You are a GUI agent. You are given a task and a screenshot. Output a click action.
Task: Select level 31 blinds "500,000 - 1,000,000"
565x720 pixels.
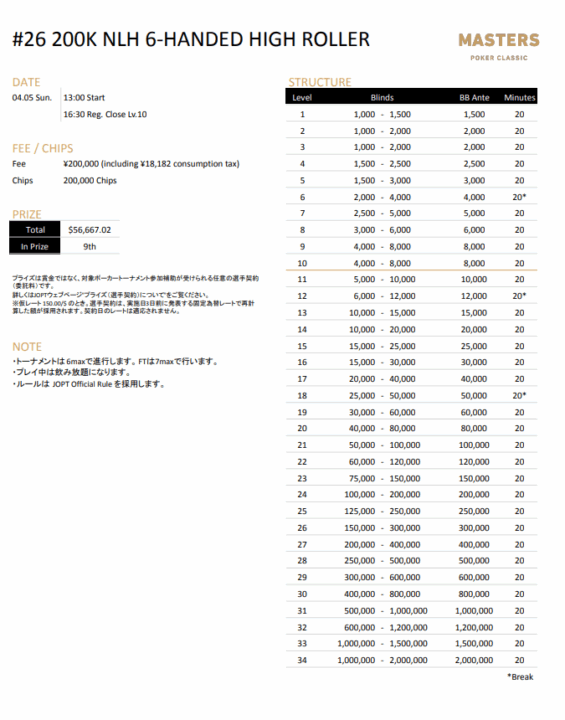386,611
